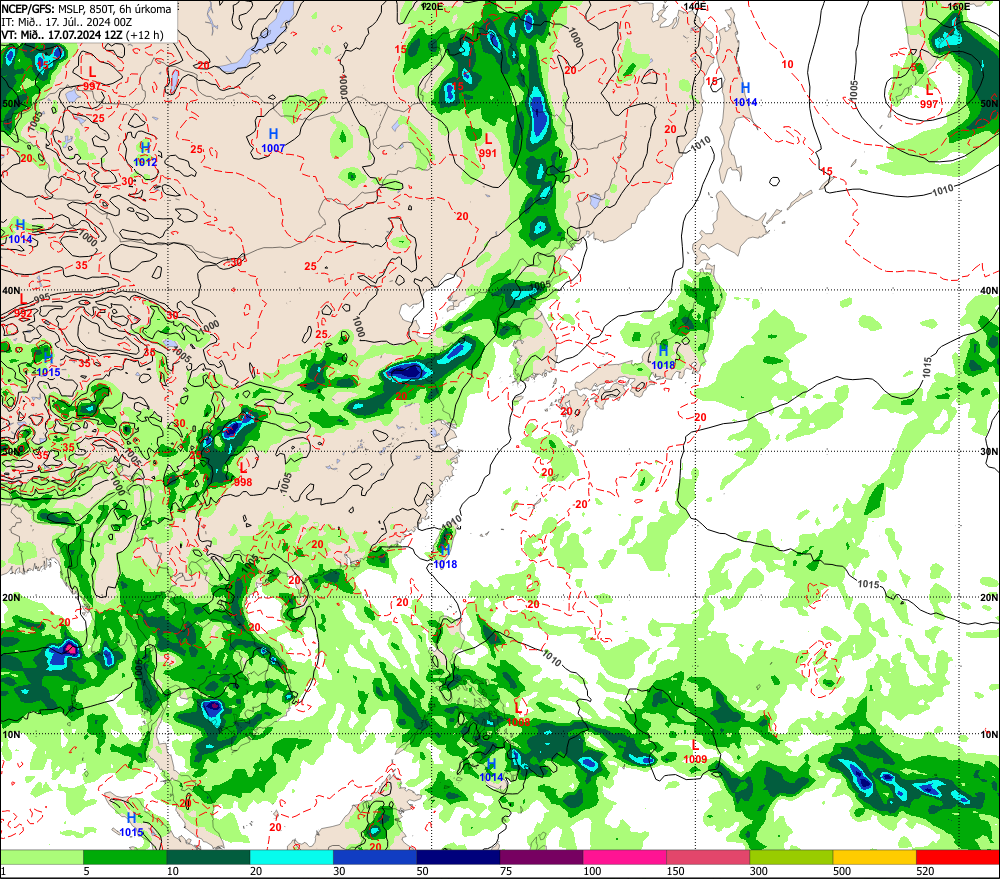Click the L 1009 low pressure marker
The width and height of the screenshot is (1000, 879).
pos(695,751)
